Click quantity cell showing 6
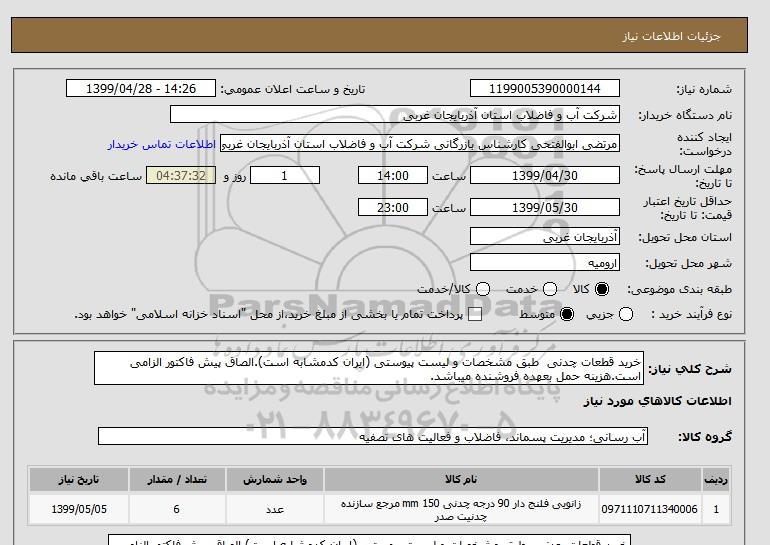Screen dimensions: 770x545 point(177,510)
